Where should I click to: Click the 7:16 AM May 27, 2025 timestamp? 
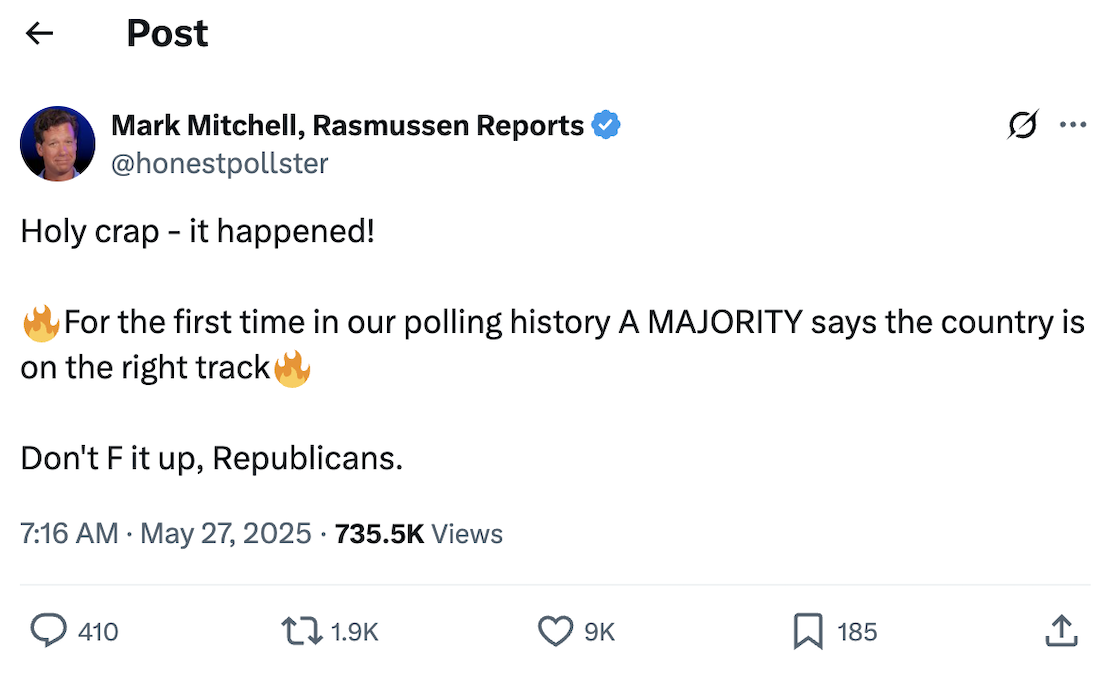pyautogui.click(x=166, y=533)
